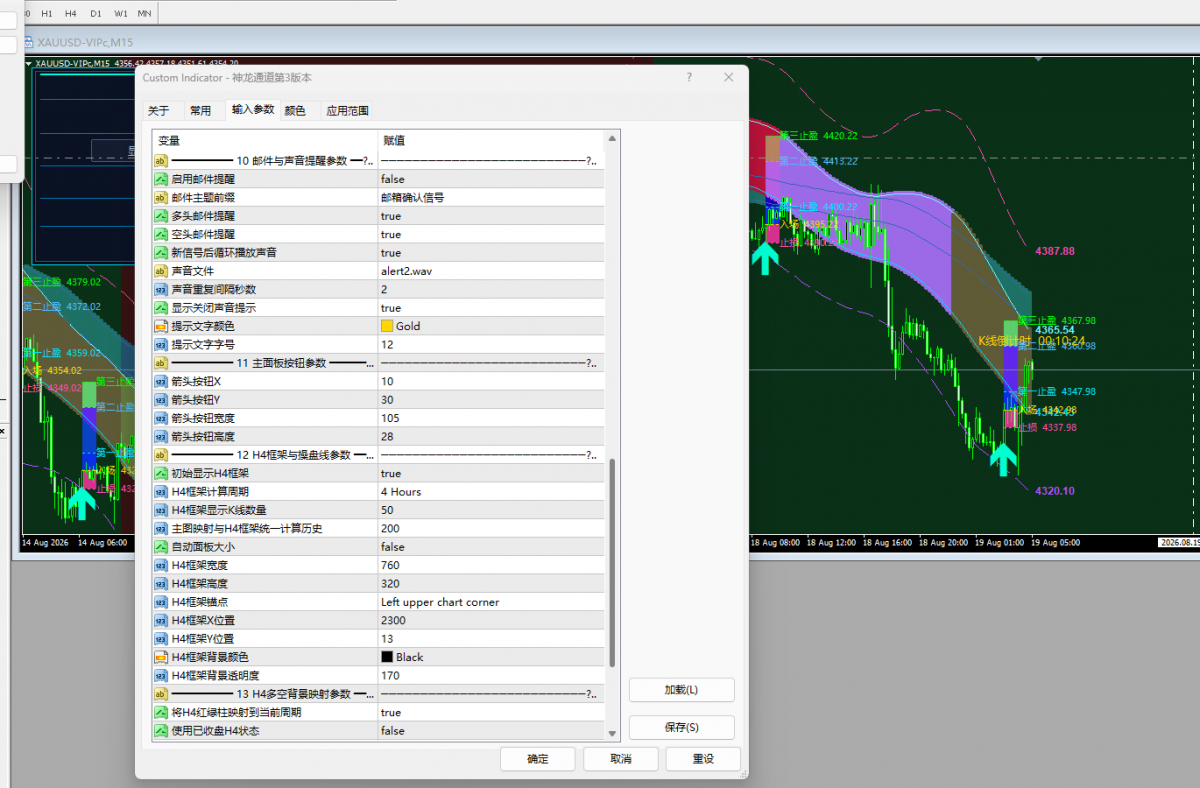Click the integer icon beside 箭头按钮宽度
Image resolution: width=1200 pixels, height=788 pixels.
click(161, 418)
